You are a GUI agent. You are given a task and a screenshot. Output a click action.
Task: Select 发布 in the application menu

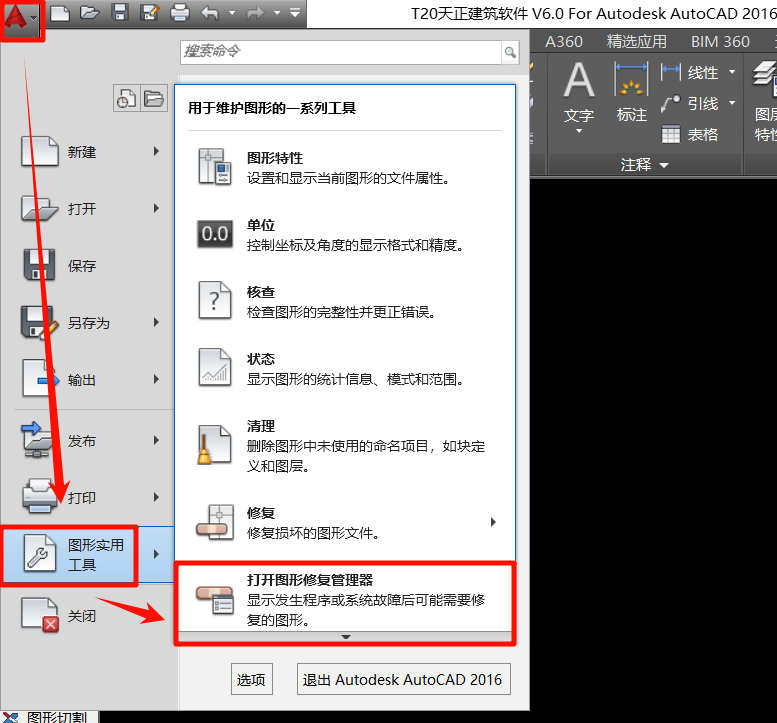pos(89,441)
